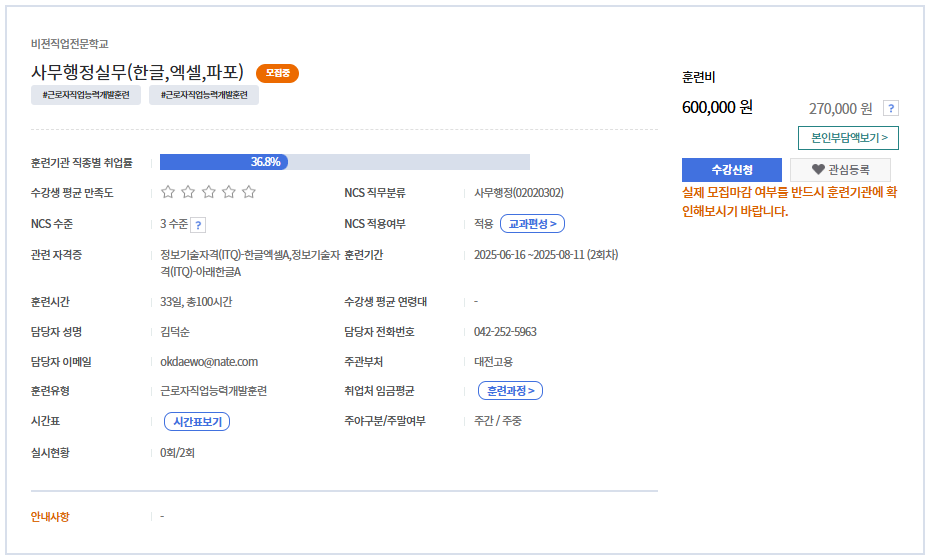Click the 270,000 원 amount
Screen dimensions: 931x558
840,109
